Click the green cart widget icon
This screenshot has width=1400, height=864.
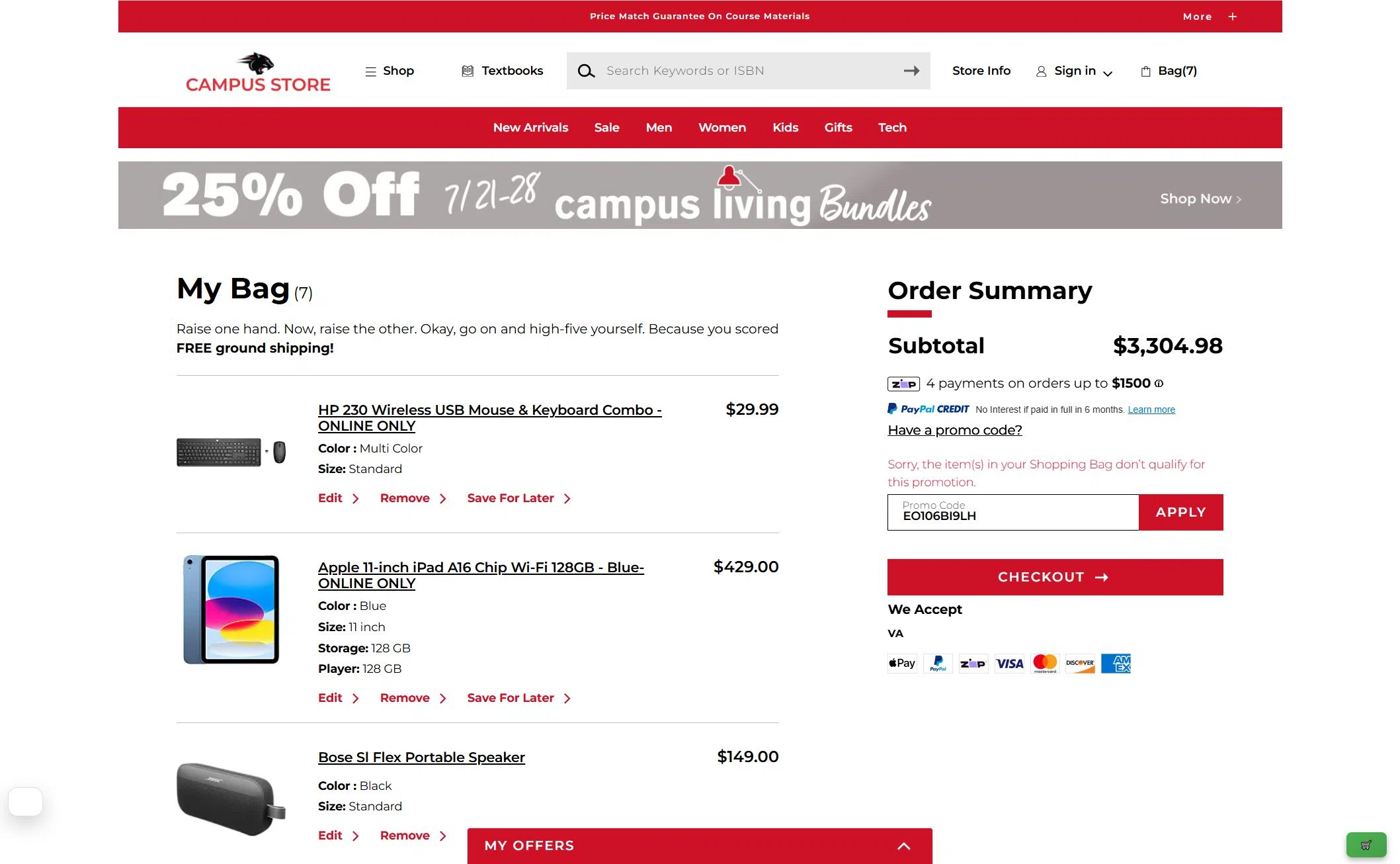pyautogui.click(x=1366, y=845)
